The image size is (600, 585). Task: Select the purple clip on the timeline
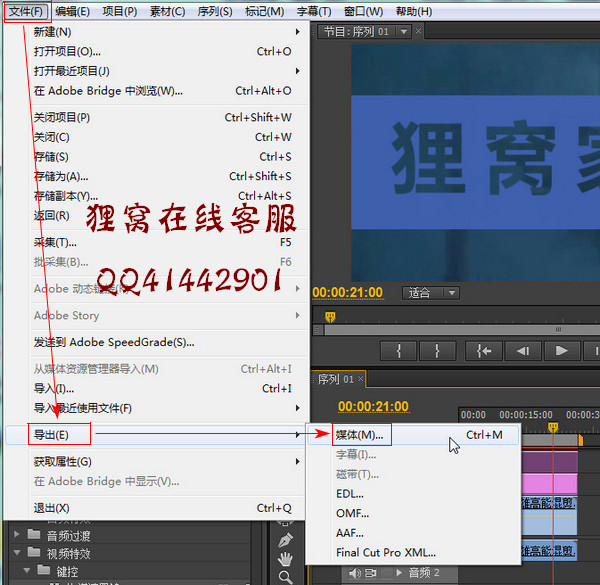(x=549, y=462)
